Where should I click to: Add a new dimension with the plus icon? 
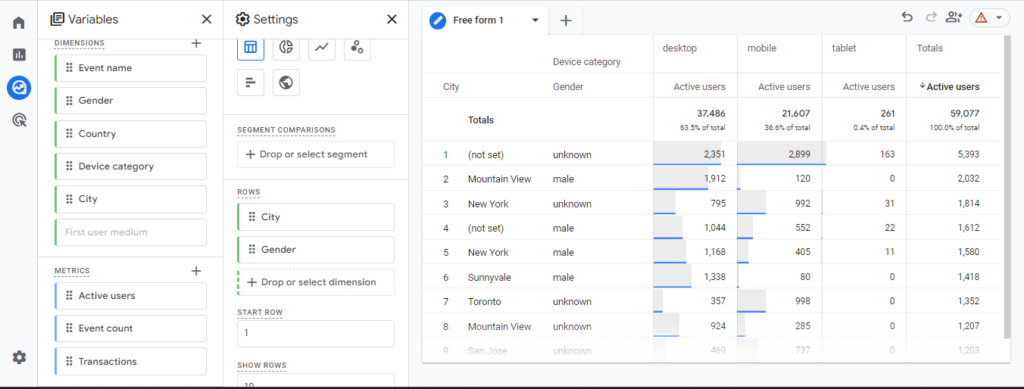tap(196, 43)
